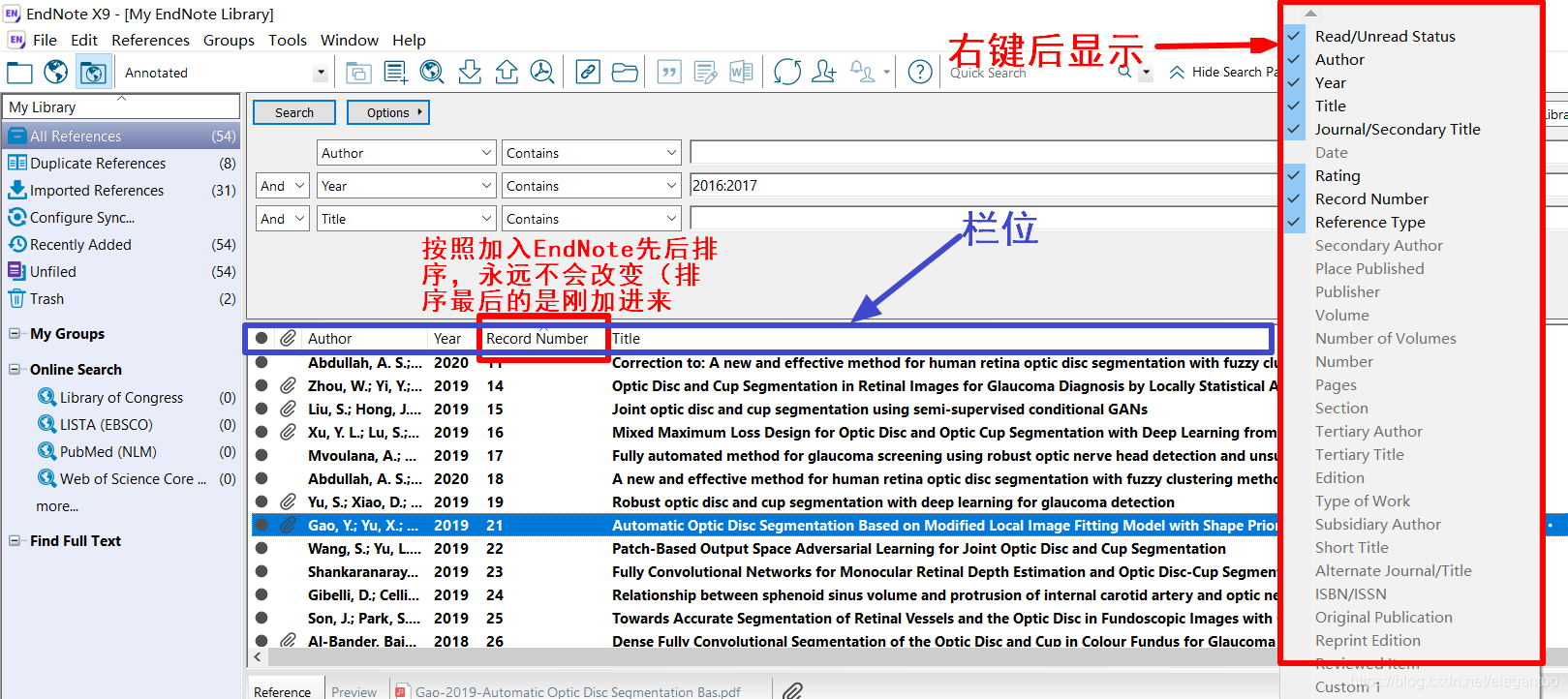Click unread dot on Mvoulana row
The height and width of the screenshot is (699, 1568).
(x=261, y=456)
